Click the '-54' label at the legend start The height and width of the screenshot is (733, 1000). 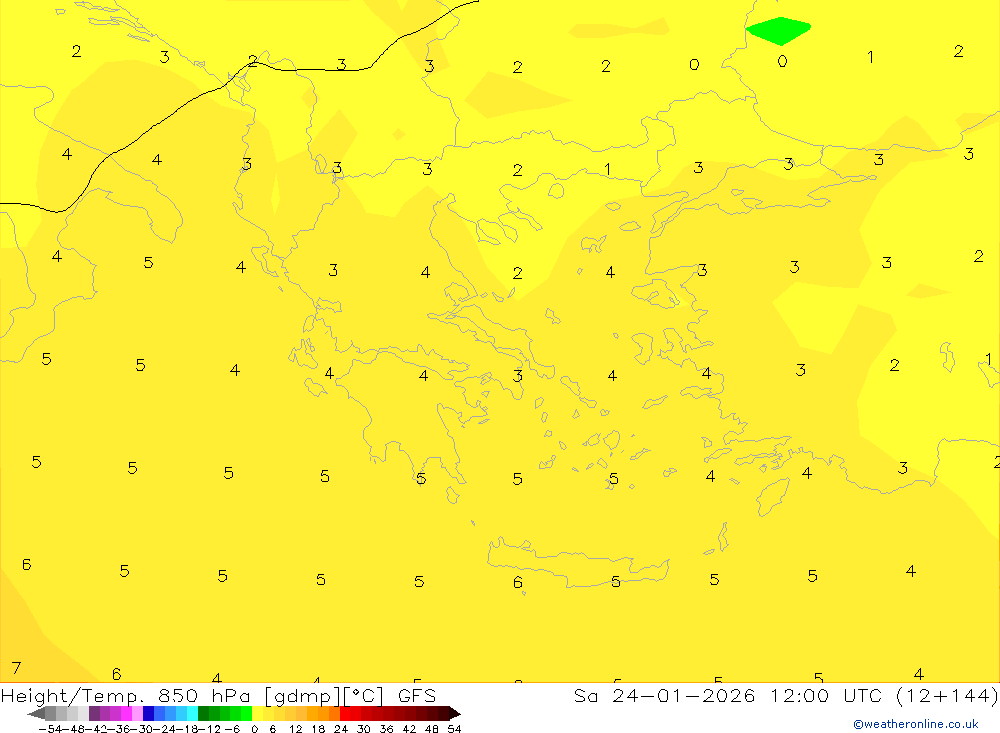point(50,729)
